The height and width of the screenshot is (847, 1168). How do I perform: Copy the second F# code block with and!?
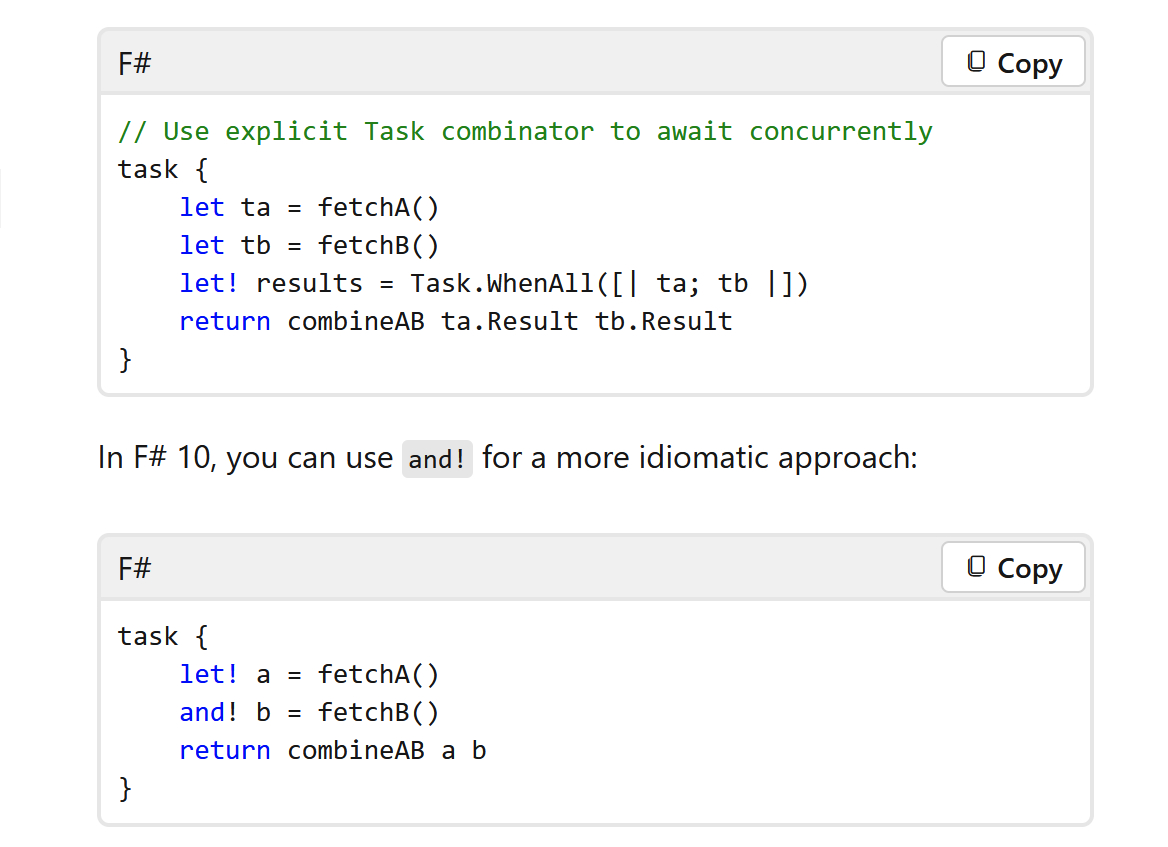point(1013,568)
